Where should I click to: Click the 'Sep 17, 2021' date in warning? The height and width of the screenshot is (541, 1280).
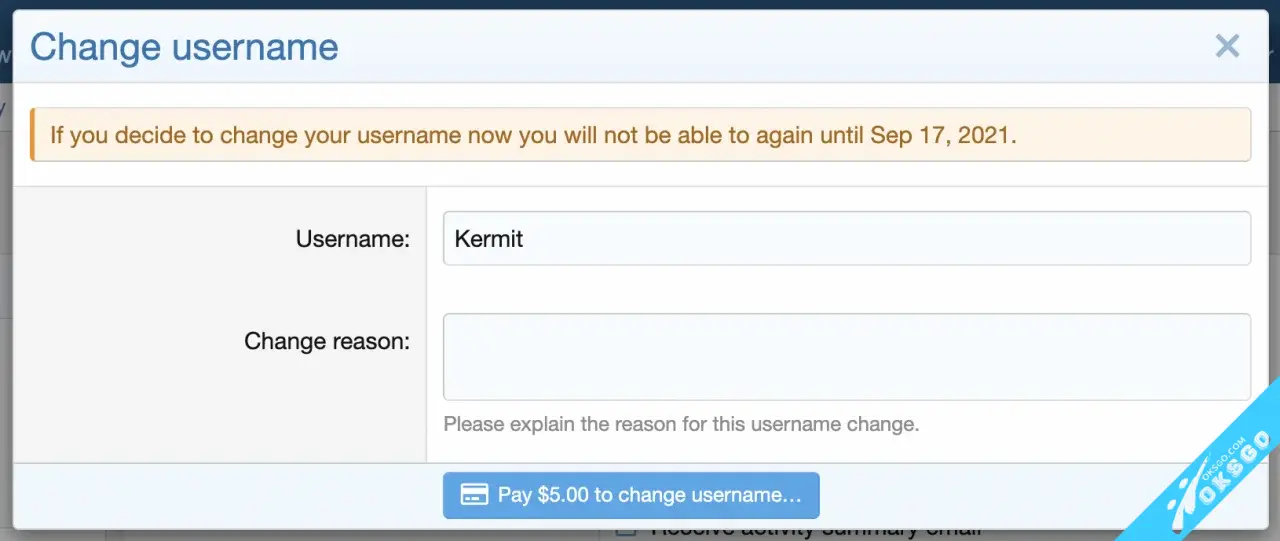pyautogui.click(x=942, y=135)
